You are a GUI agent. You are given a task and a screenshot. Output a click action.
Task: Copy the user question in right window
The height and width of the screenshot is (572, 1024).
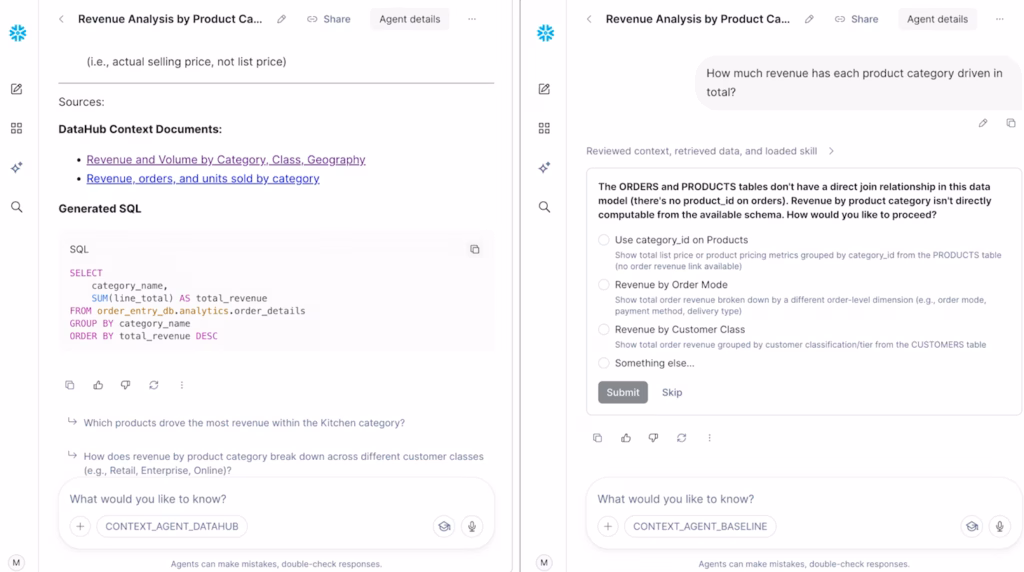(1011, 123)
